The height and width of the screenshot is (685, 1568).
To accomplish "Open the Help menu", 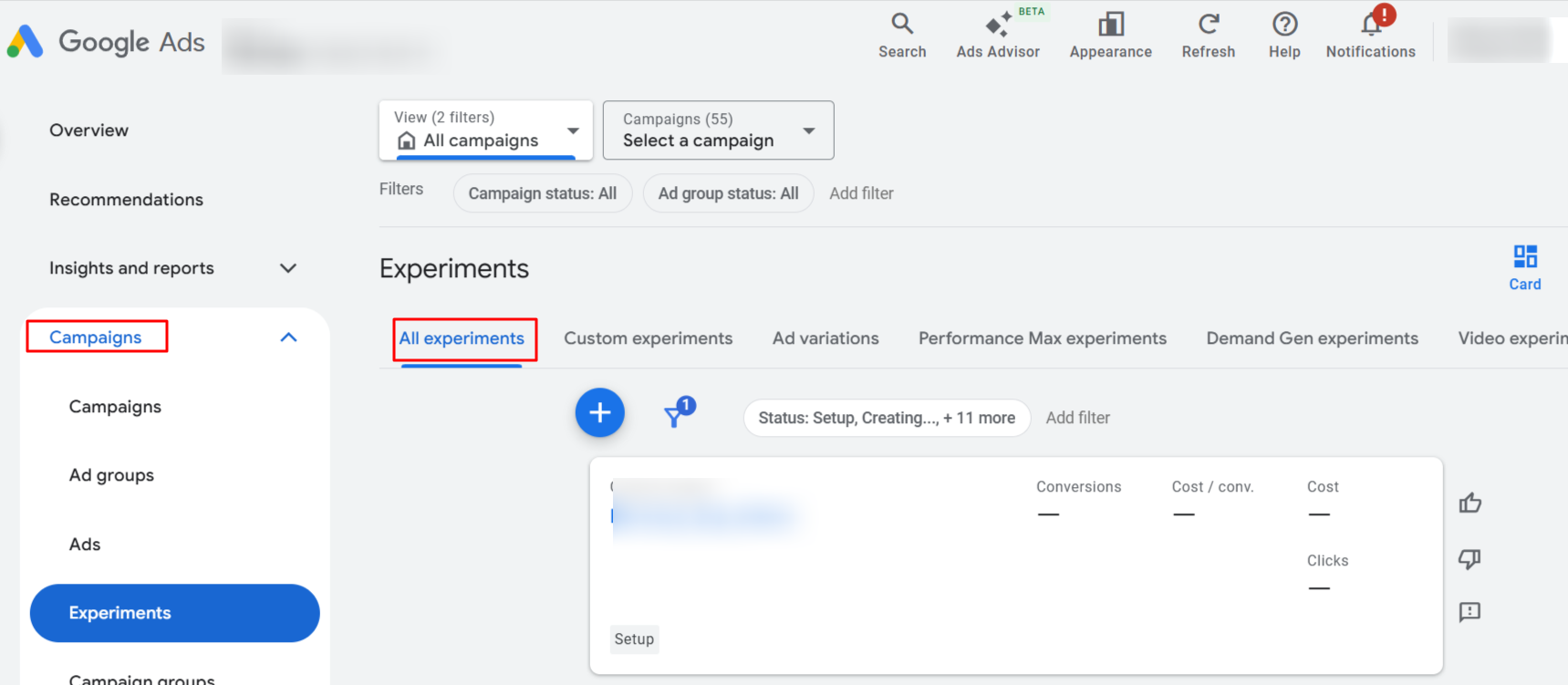I will tap(1283, 36).
